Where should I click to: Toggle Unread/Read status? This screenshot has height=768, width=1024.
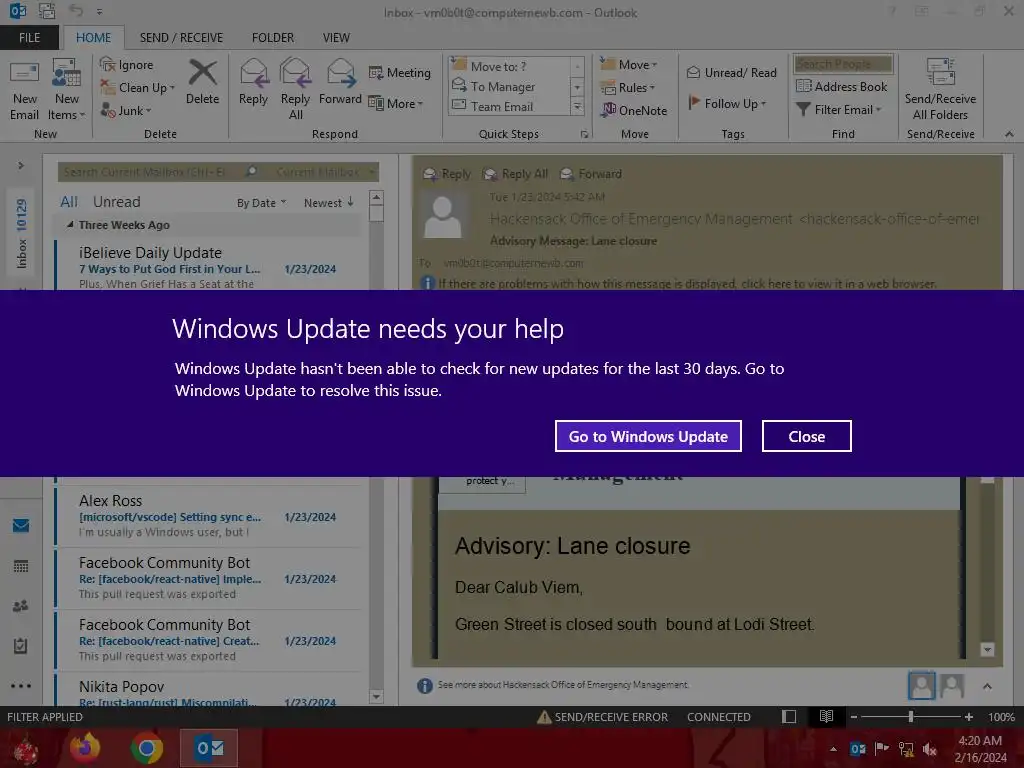pyautogui.click(x=731, y=72)
